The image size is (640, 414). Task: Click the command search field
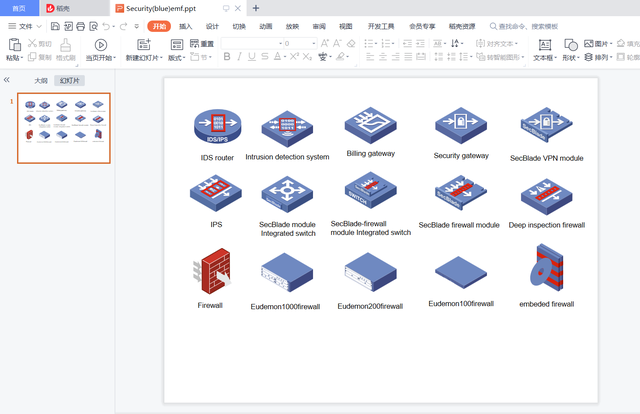[x=524, y=27]
